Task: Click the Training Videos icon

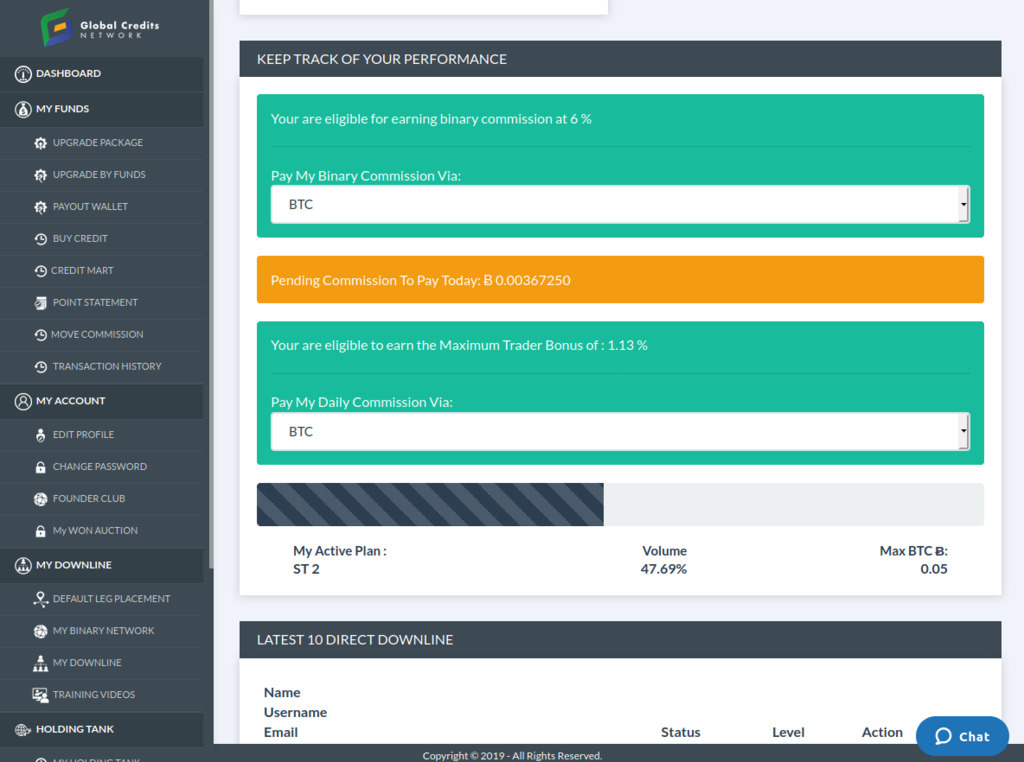Action: pos(40,695)
